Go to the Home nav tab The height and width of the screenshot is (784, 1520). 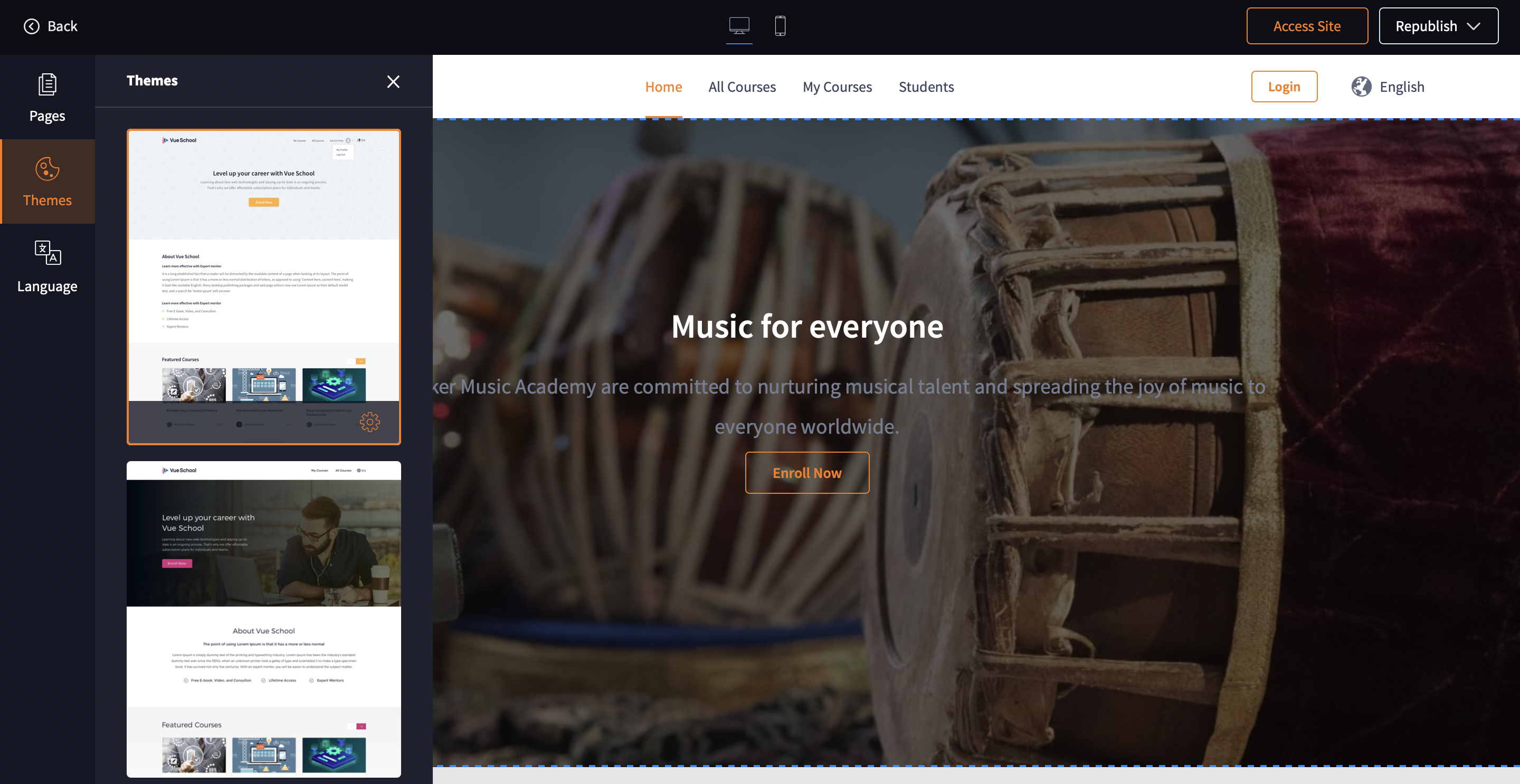click(663, 87)
